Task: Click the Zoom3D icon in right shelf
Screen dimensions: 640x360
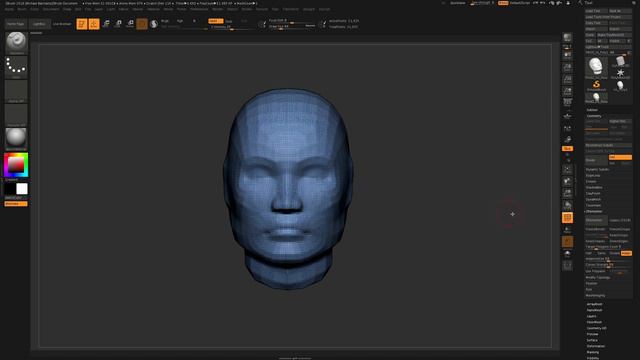Action: point(567,193)
